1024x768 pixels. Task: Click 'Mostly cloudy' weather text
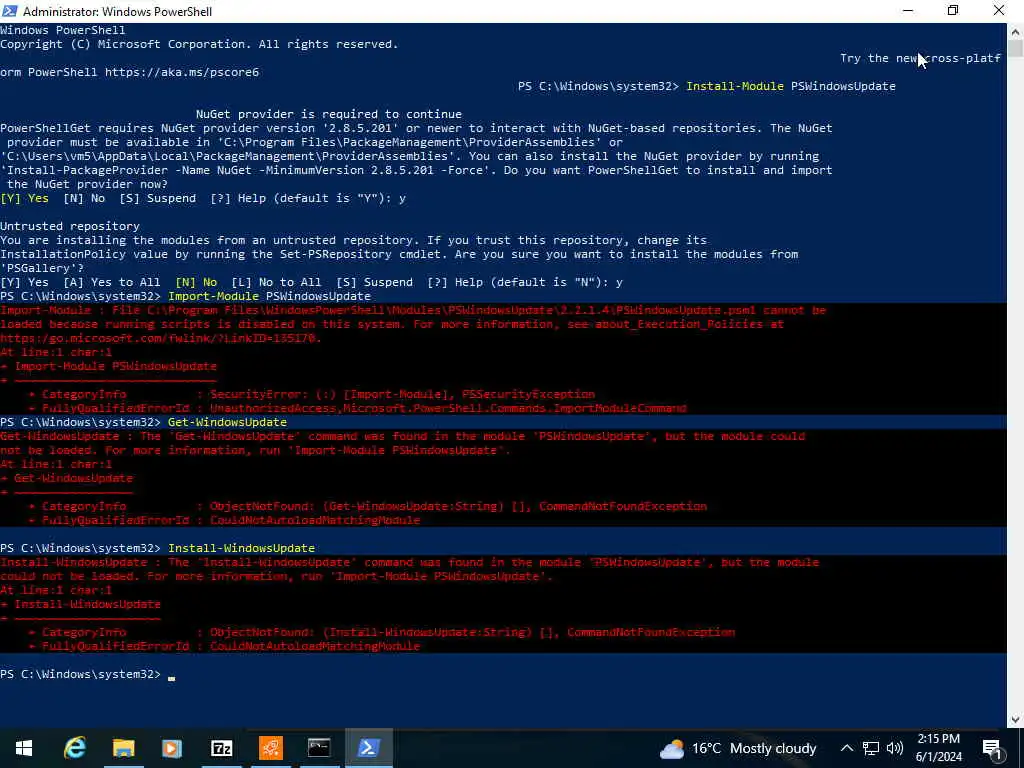point(773,748)
